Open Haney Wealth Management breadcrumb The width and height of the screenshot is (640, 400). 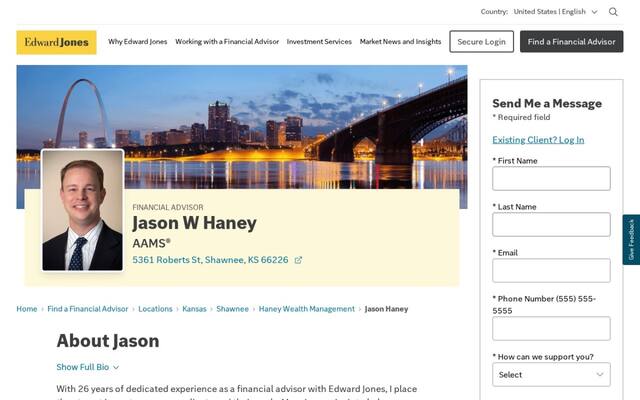(307, 309)
